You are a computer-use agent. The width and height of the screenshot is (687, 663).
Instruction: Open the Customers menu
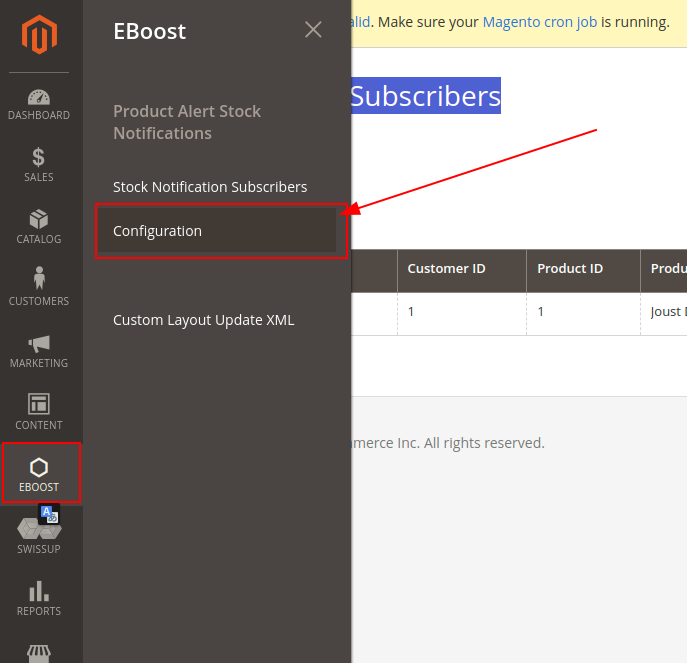click(x=40, y=290)
